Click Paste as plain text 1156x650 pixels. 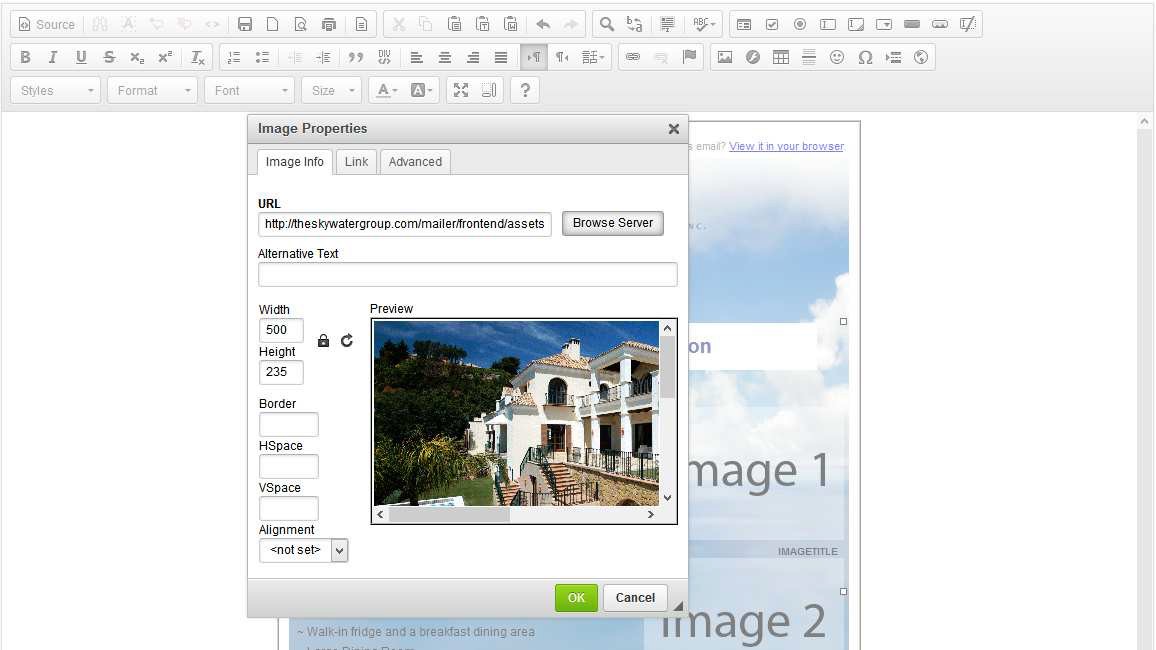tap(482, 24)
